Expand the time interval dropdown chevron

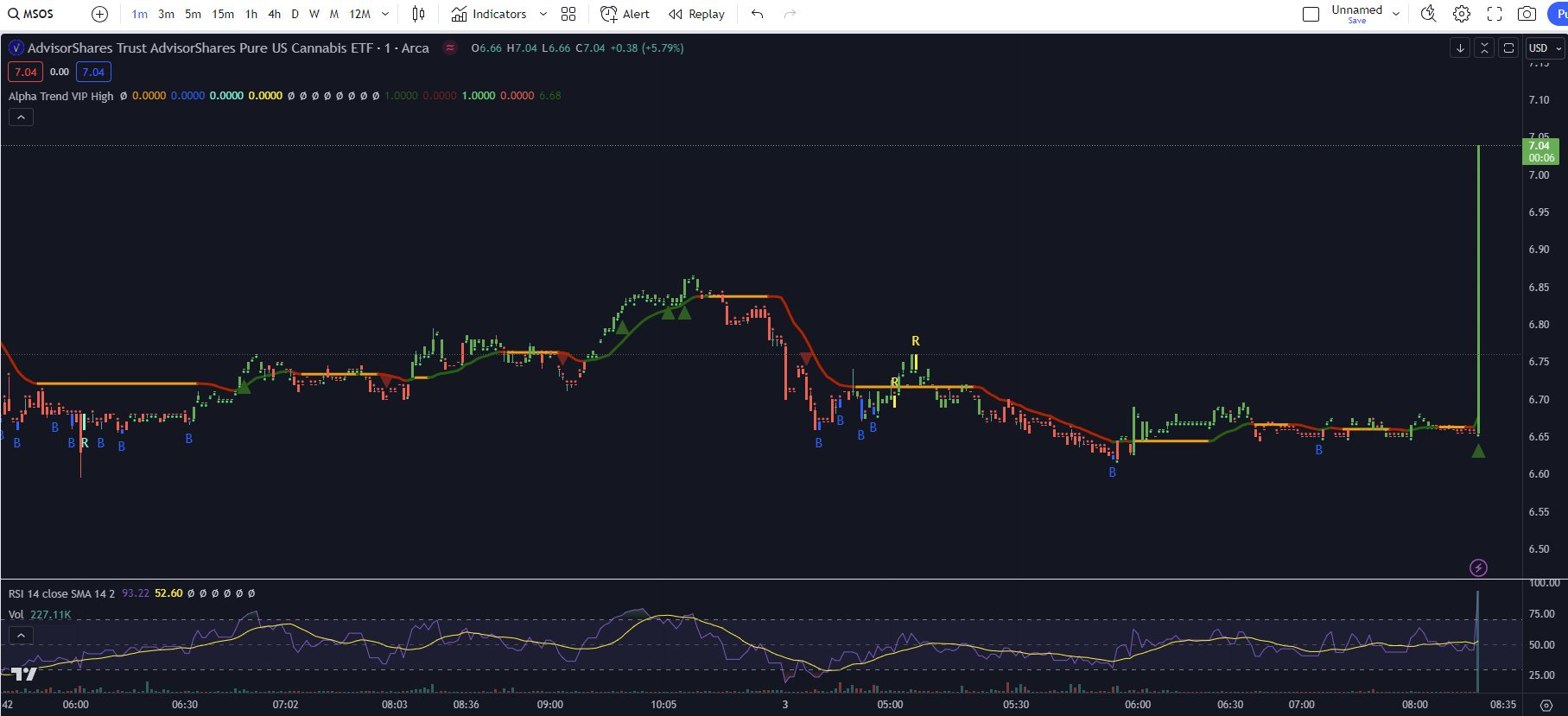coord(385,14)
